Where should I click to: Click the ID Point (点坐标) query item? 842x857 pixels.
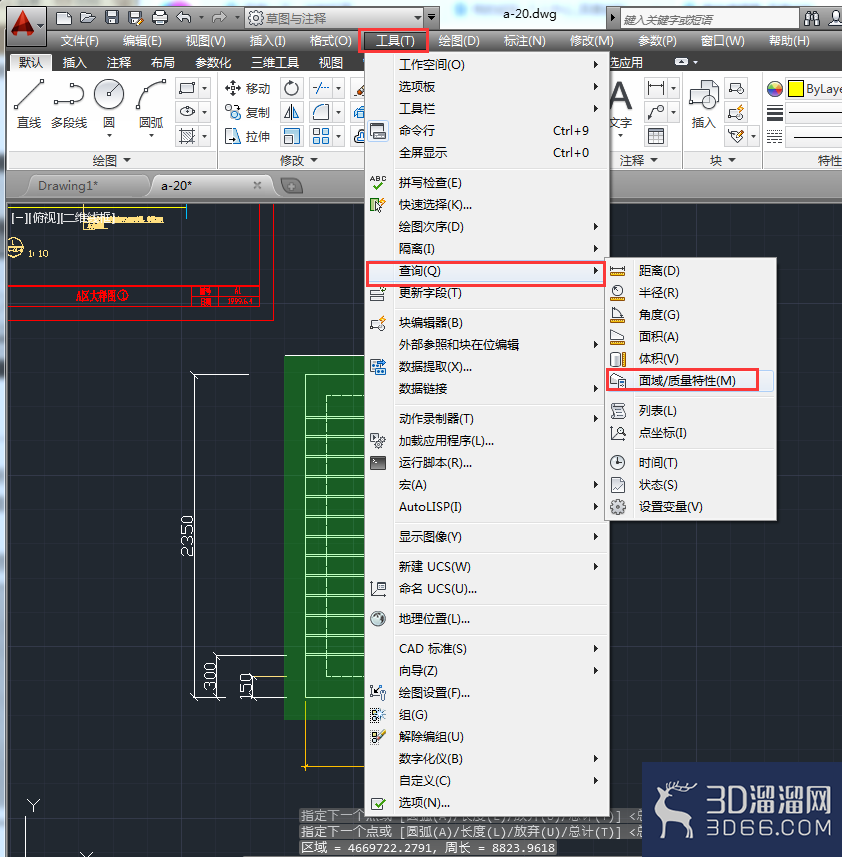point(690,432)
